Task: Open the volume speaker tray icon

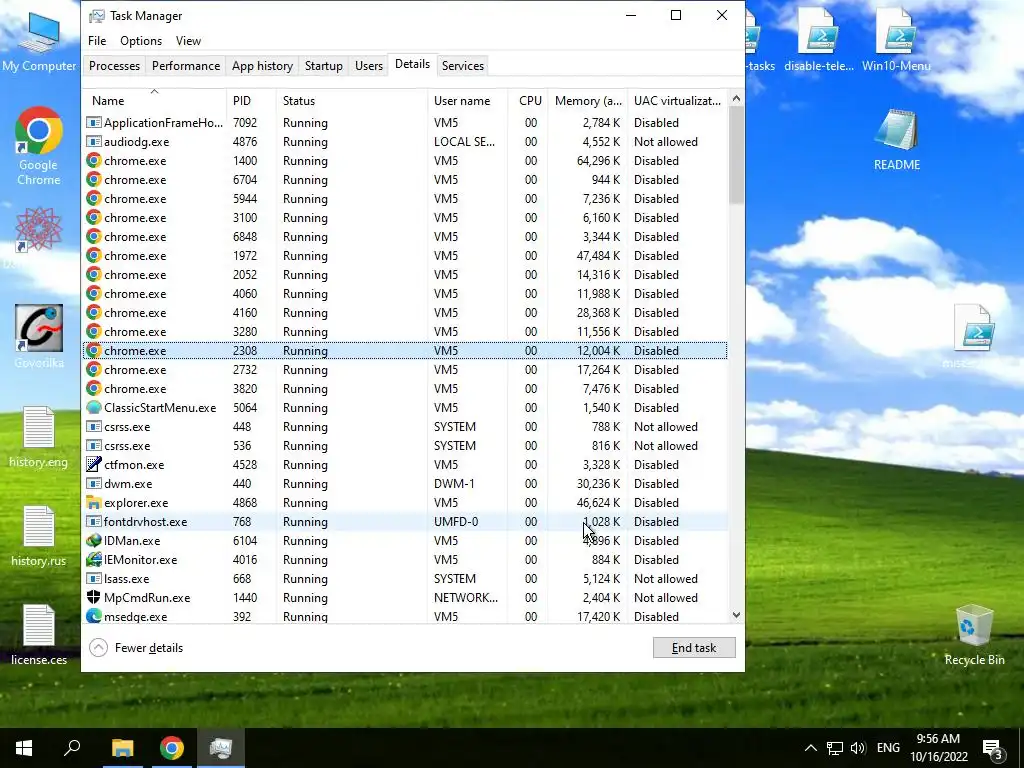Action: (x=858, y=748)
